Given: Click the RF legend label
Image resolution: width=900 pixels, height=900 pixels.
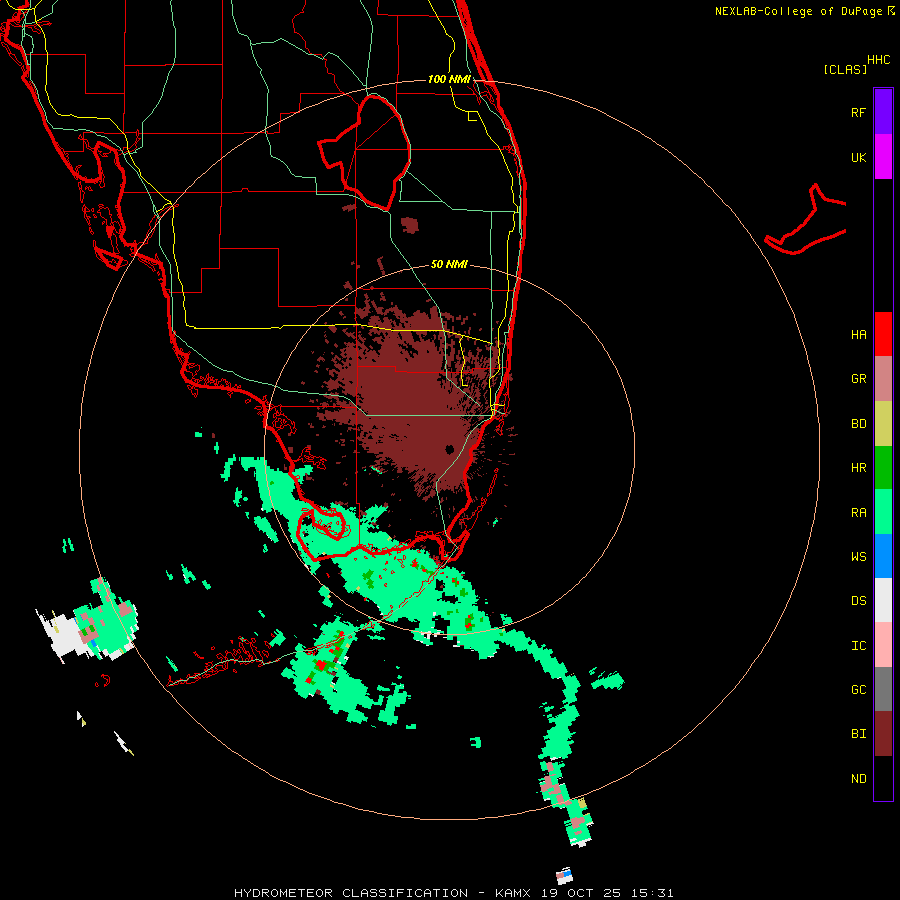Looking at the screenshot, I should 858,112.
